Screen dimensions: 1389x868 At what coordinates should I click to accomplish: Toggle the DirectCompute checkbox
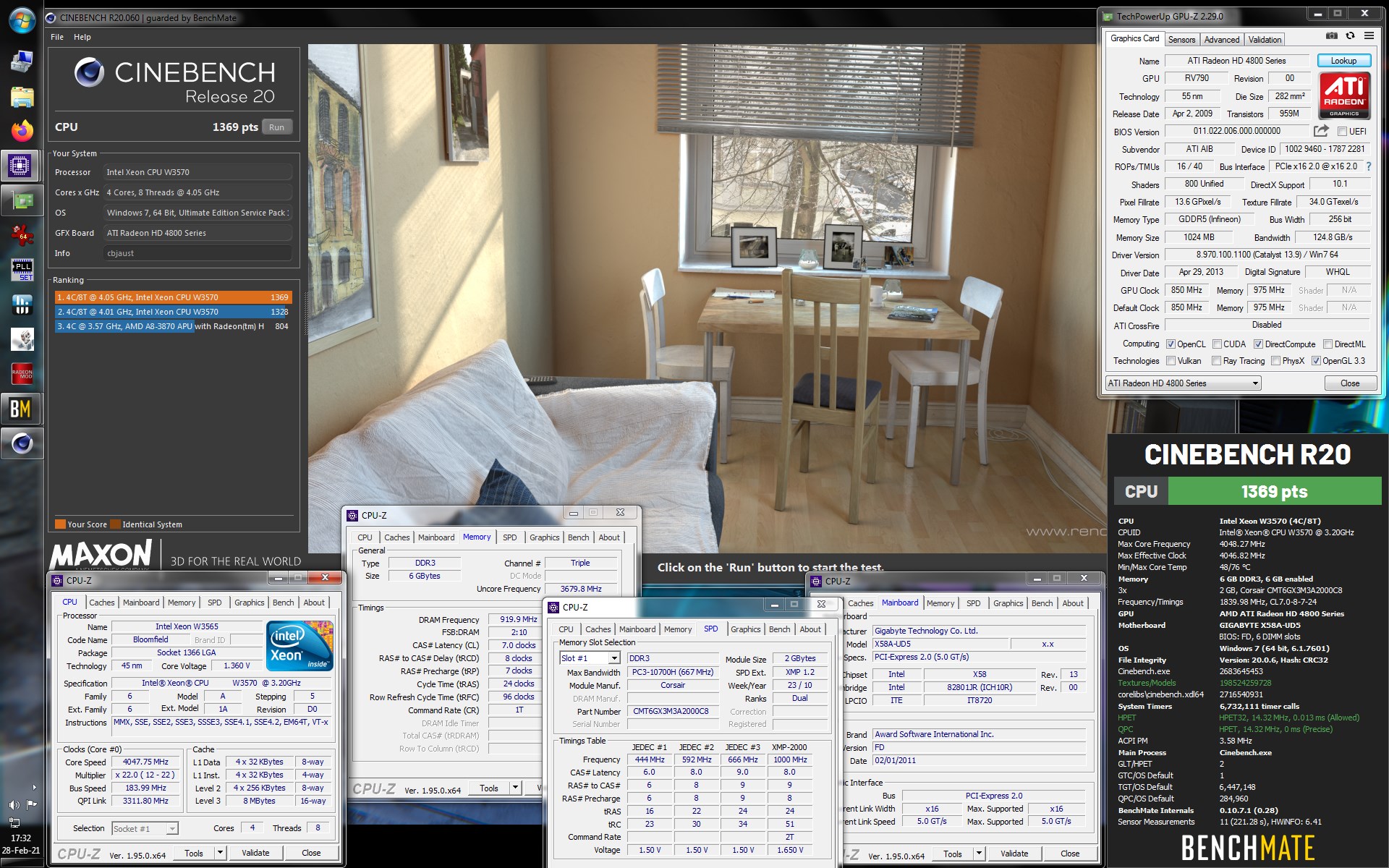pyautogui.click(x=1258, y=344)
